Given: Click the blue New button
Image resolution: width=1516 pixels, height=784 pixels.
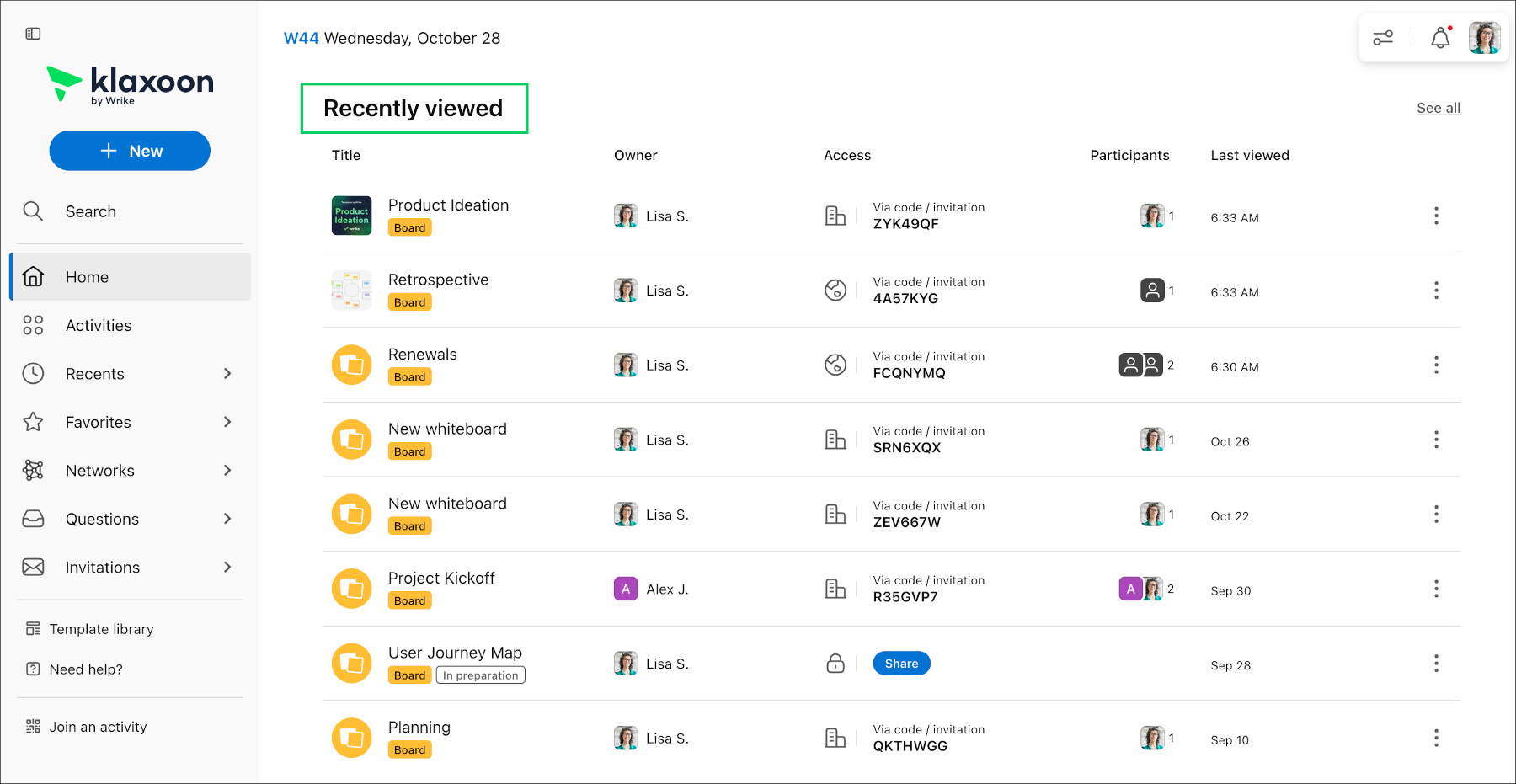Looking at the screenshot, I should click(x=130, y=151).
